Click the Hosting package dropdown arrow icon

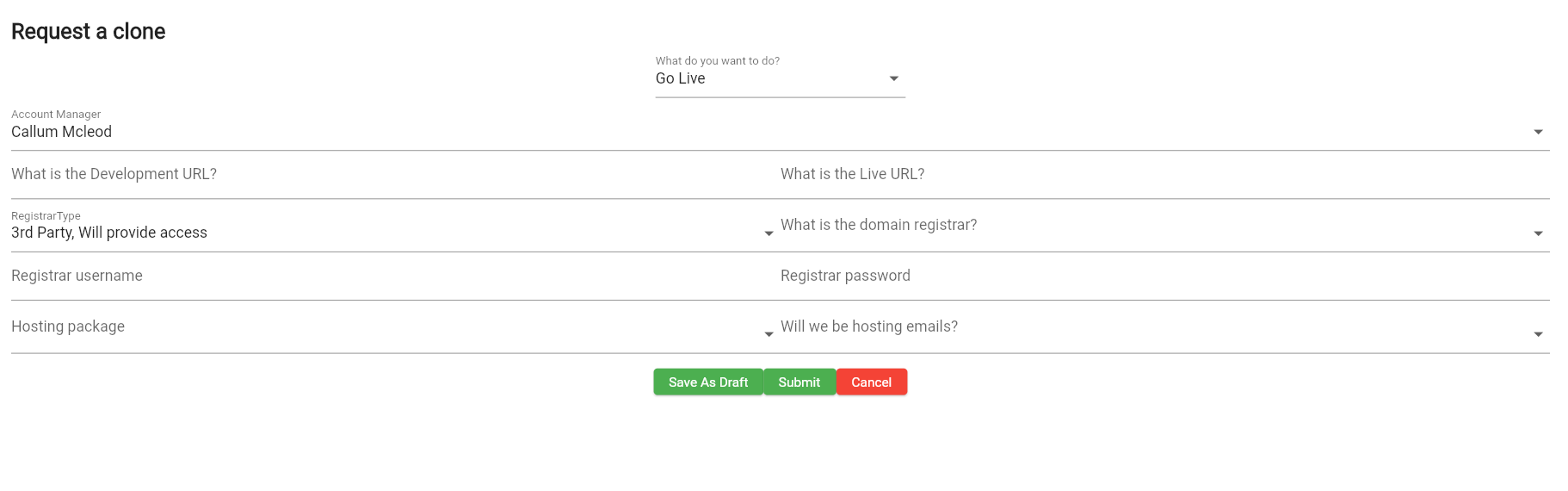769,334
